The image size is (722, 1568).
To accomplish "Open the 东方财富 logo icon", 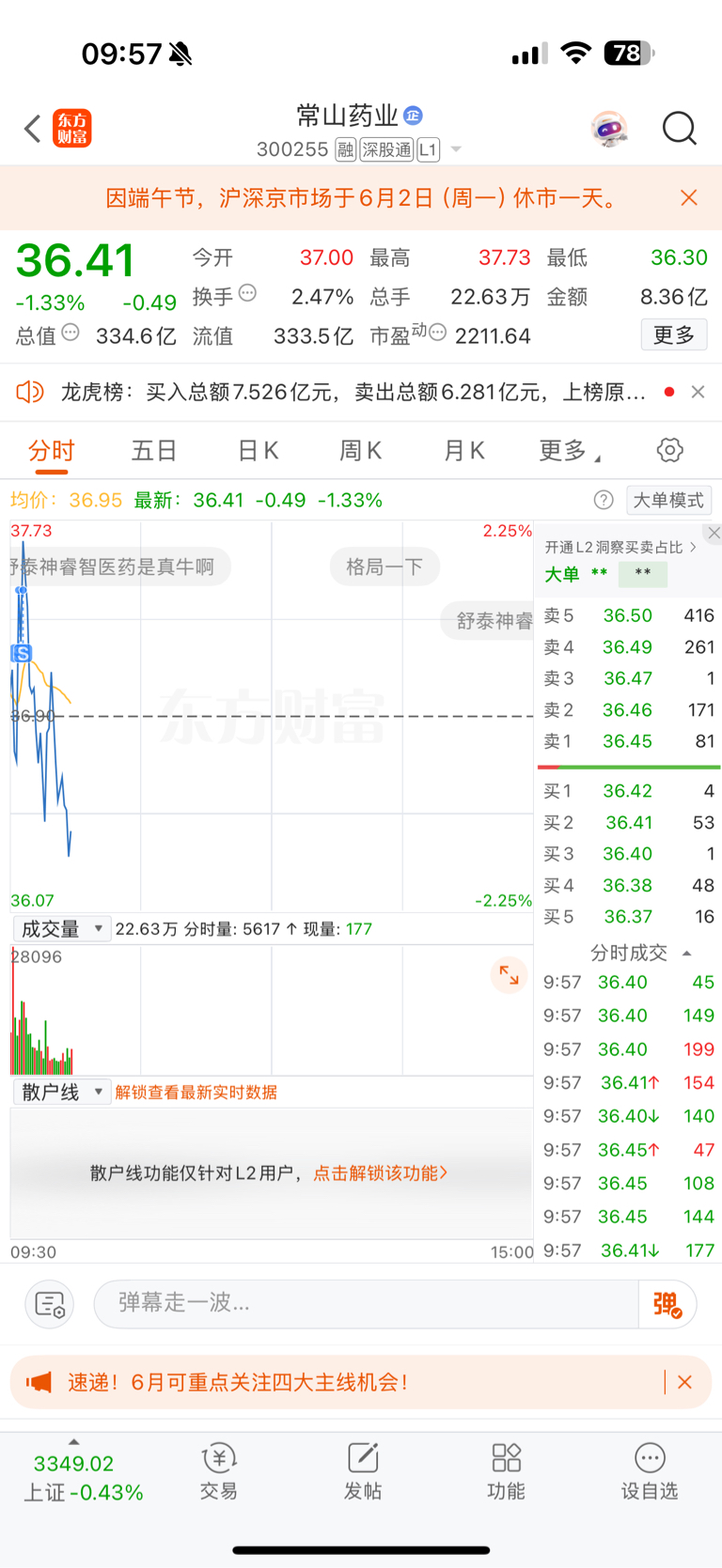I will coord(72,129).
